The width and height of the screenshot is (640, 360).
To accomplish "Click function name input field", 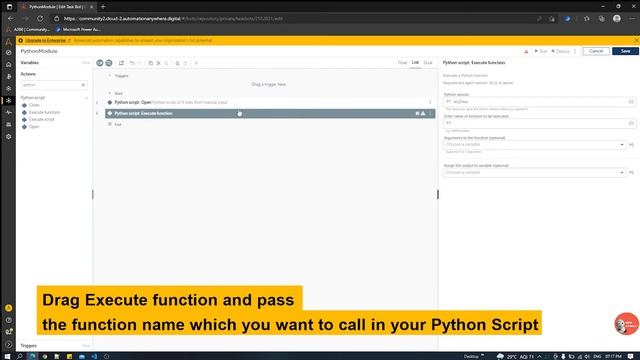I will [x=535, y=123].
